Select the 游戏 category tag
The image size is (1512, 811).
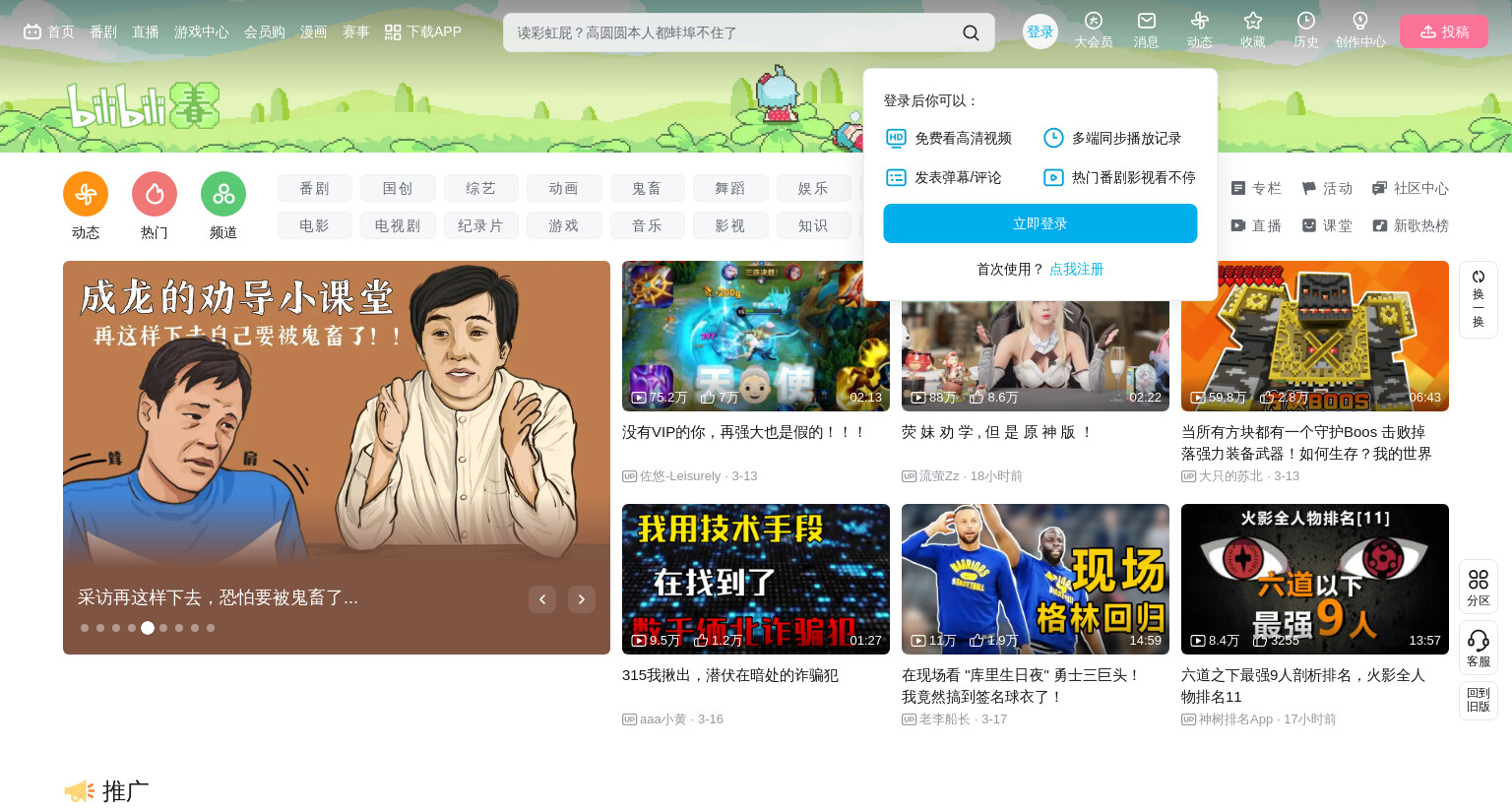click(564, 225)
